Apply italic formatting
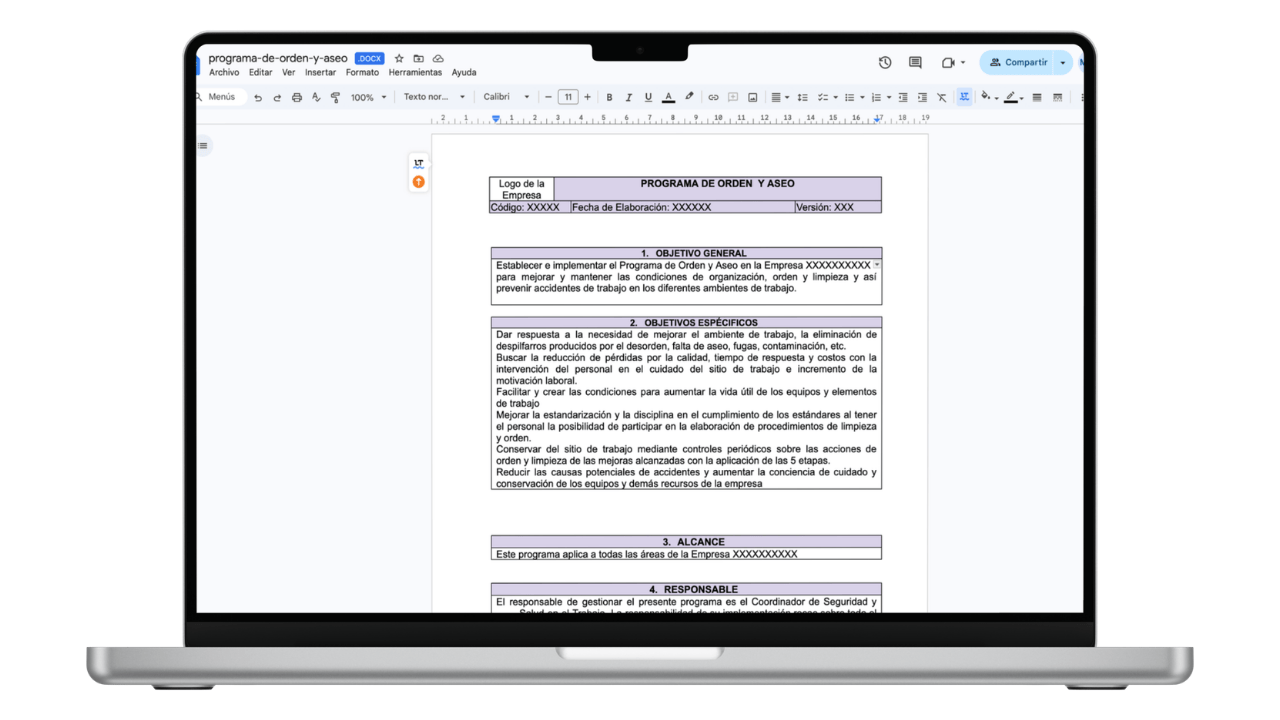This screenshot has width=1280, height=720. coord(628,97)
